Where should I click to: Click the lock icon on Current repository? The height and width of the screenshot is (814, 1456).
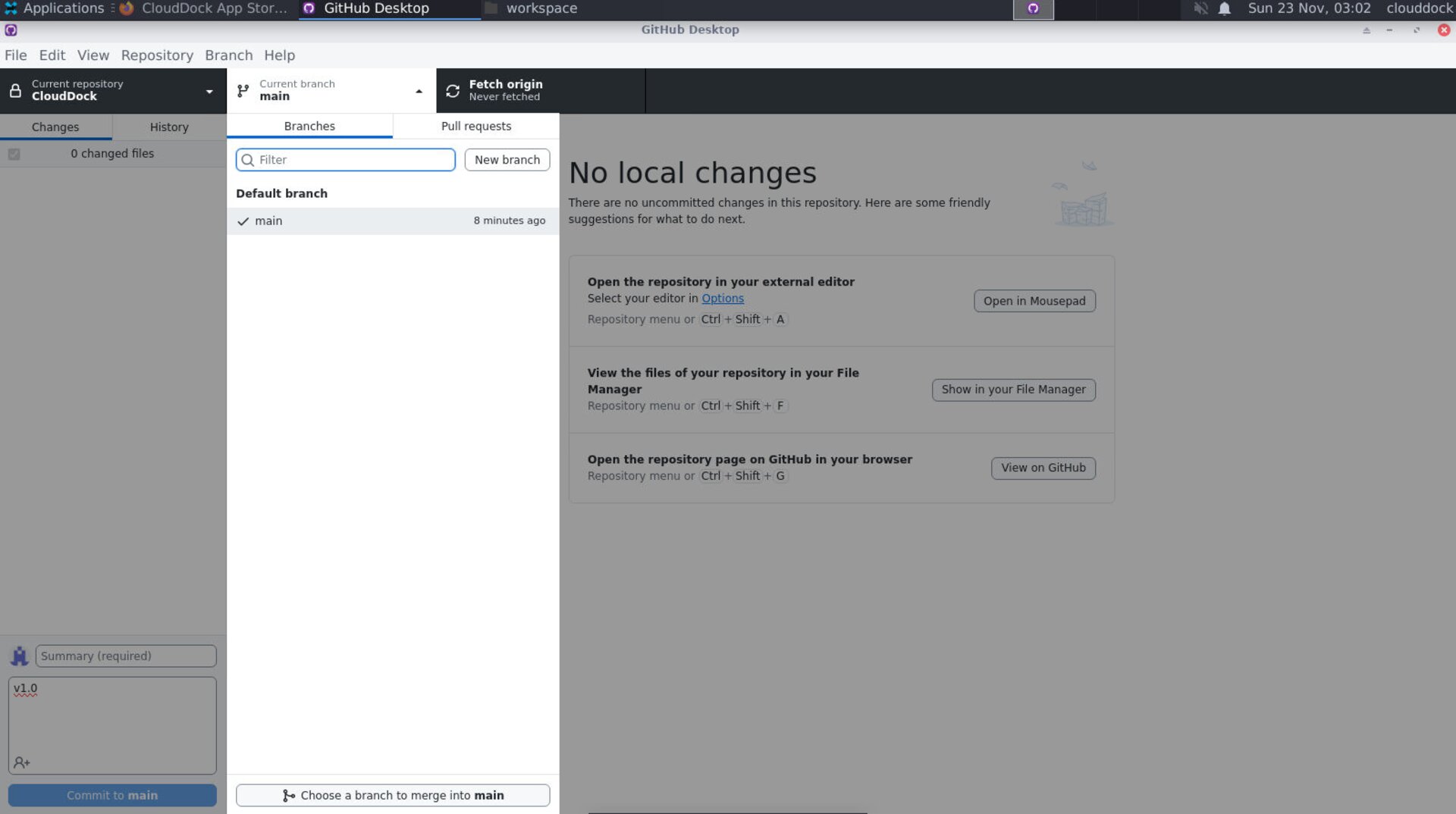[14, 90]
